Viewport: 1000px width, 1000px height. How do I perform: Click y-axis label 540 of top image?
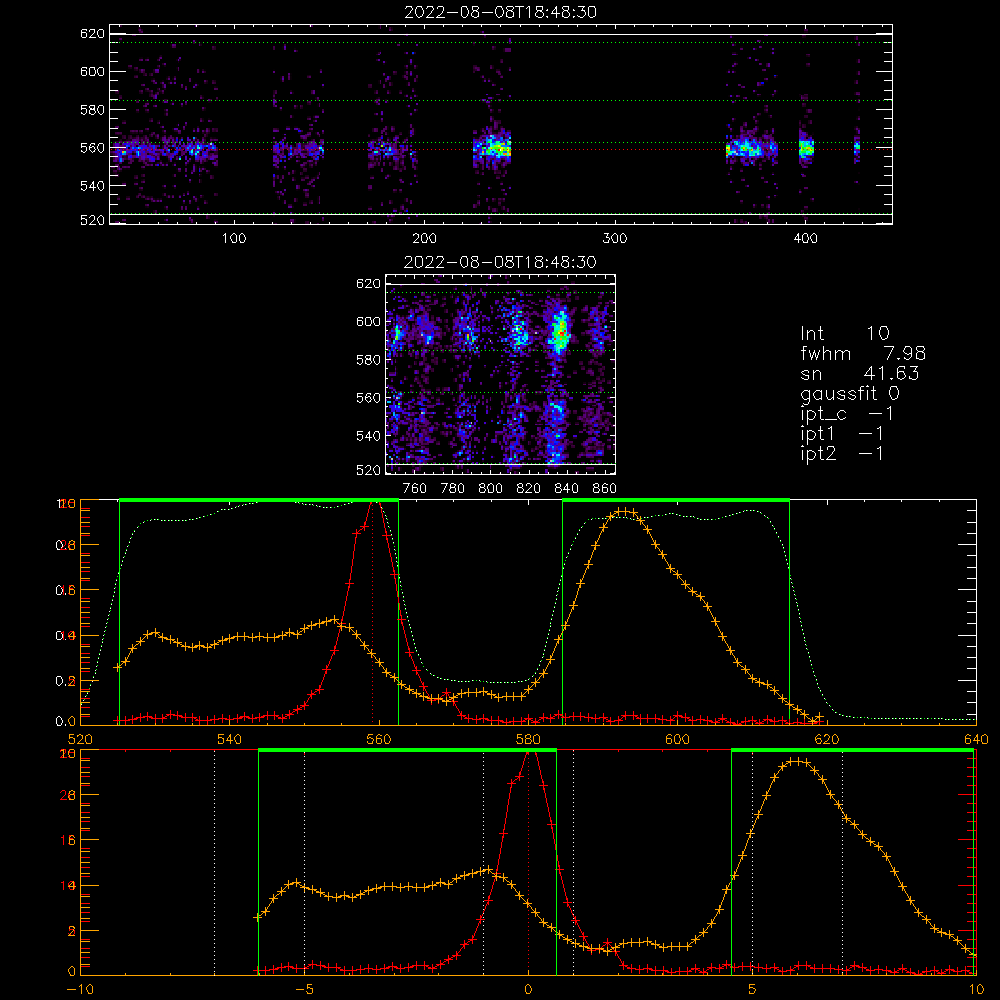[x=92, y=186]
